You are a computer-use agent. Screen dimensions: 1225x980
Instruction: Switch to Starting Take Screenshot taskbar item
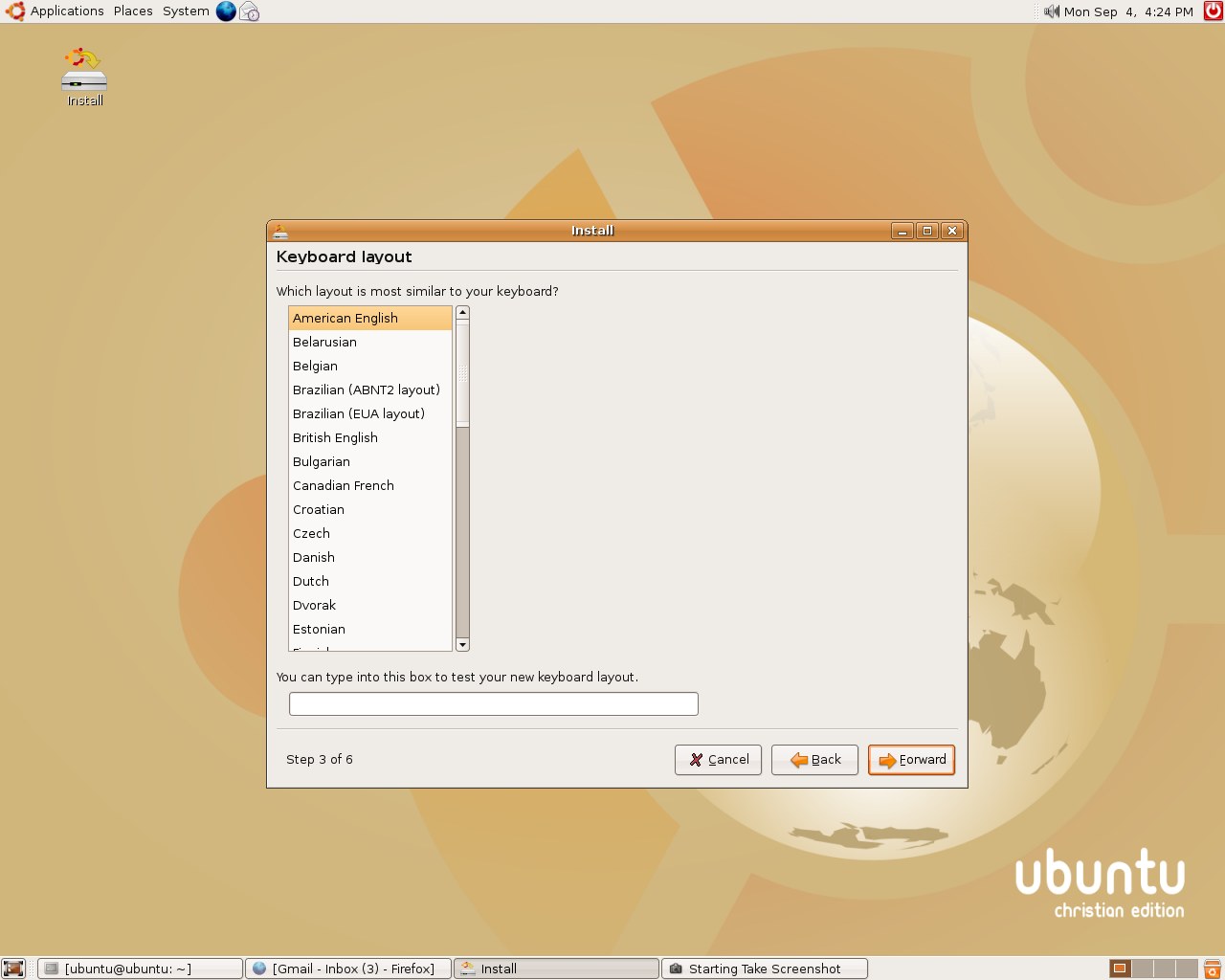[x=765, y=969]
